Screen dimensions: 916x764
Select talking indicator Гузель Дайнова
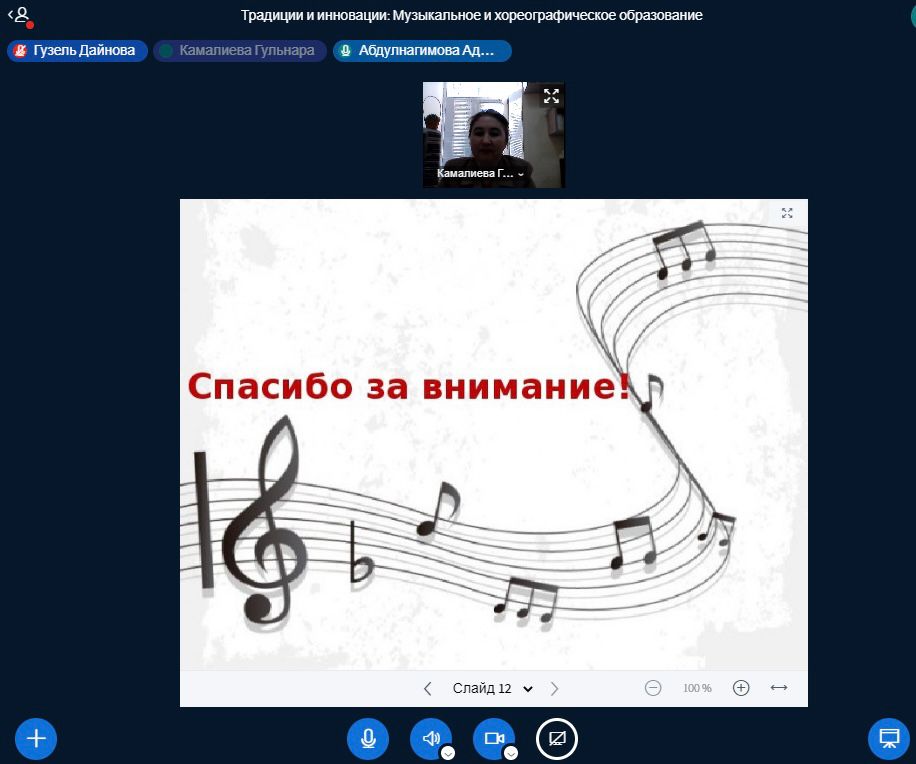[x=77, y=51]
